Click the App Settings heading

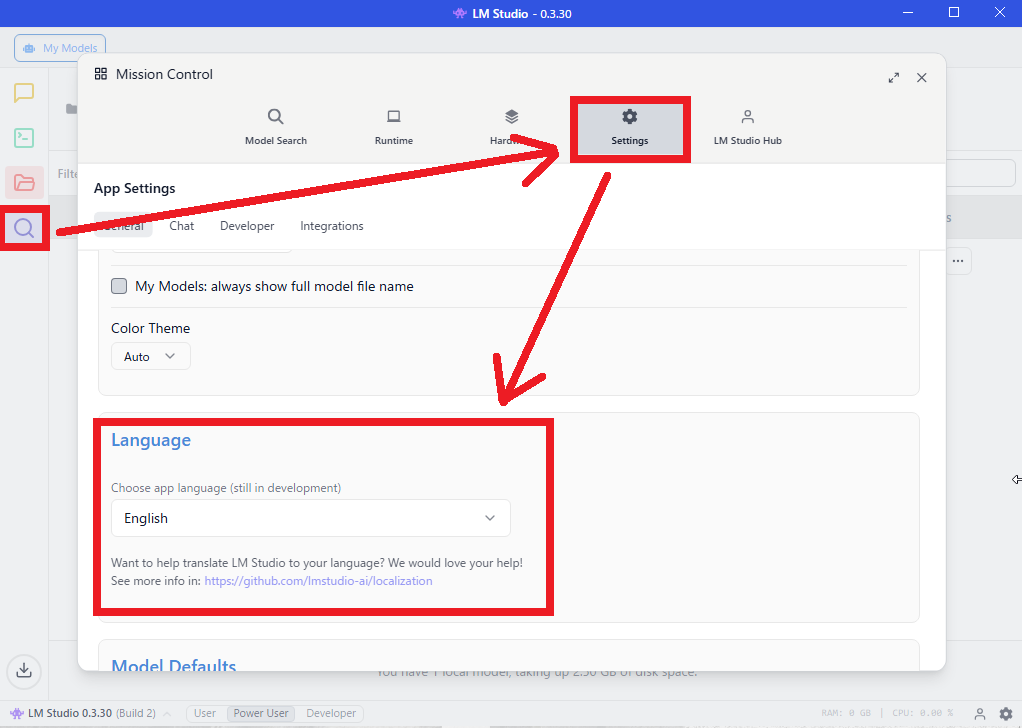(x=135, y=188)
